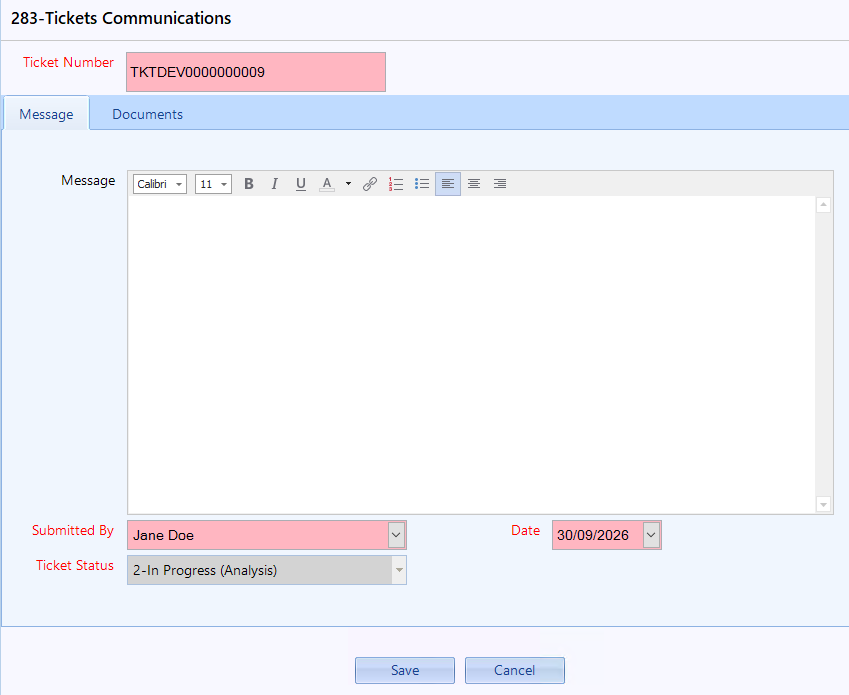Apply font color to message text
This screenshot has height=695, width=849.
click(x=327, y=184)
